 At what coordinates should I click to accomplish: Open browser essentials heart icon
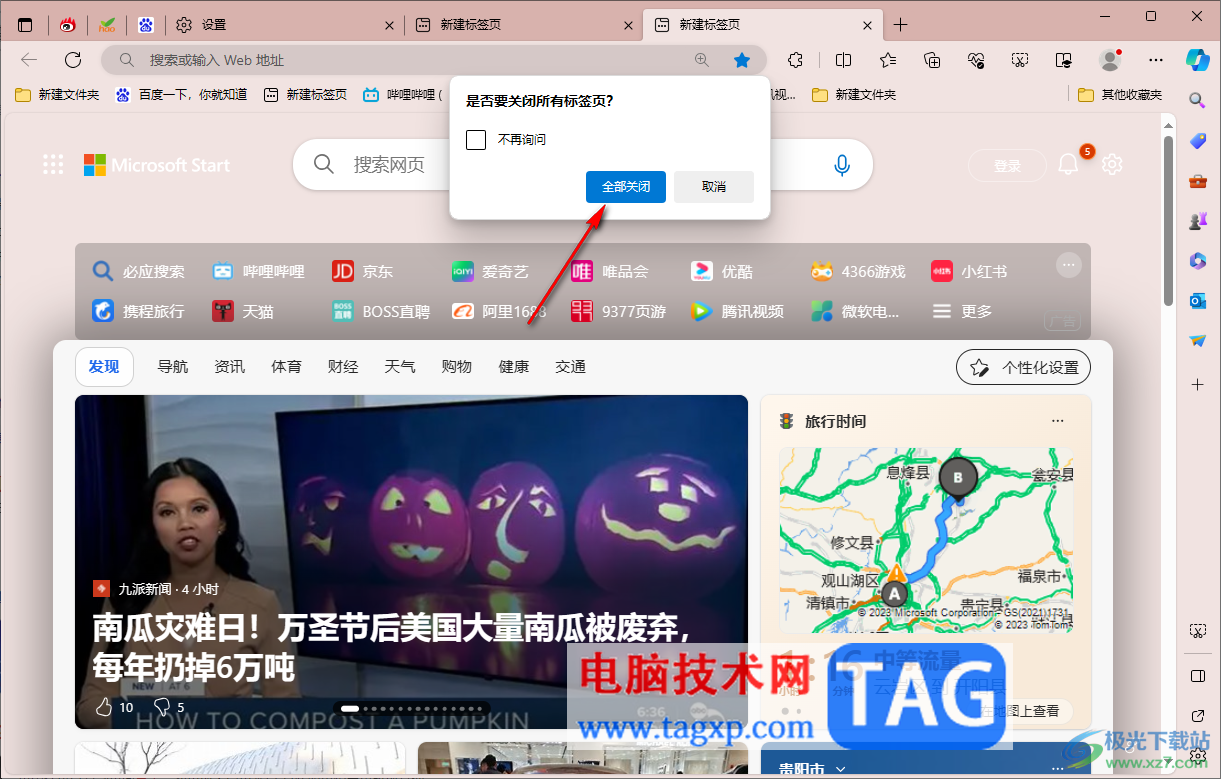tap(976, 60)
